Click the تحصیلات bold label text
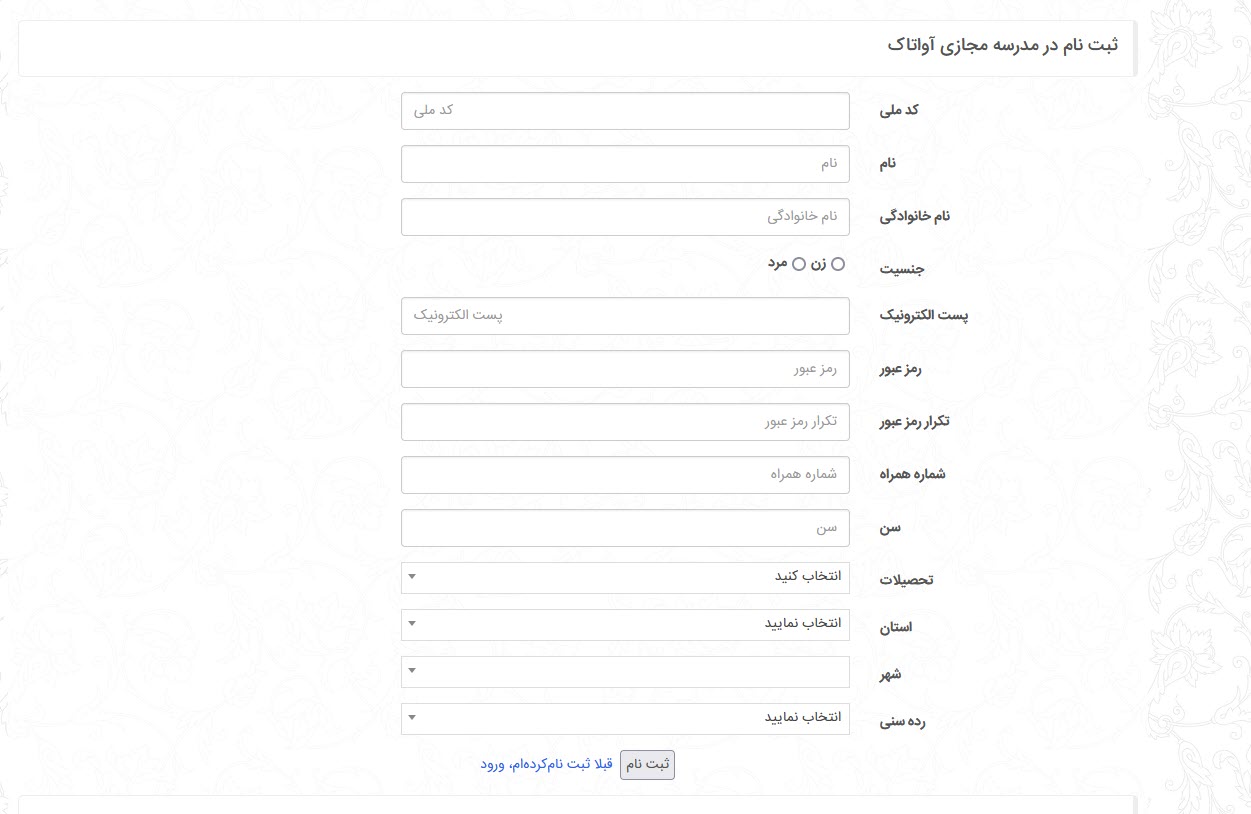Image resolution: width=1251 pixels, height=814 pixels. [906, 580]
